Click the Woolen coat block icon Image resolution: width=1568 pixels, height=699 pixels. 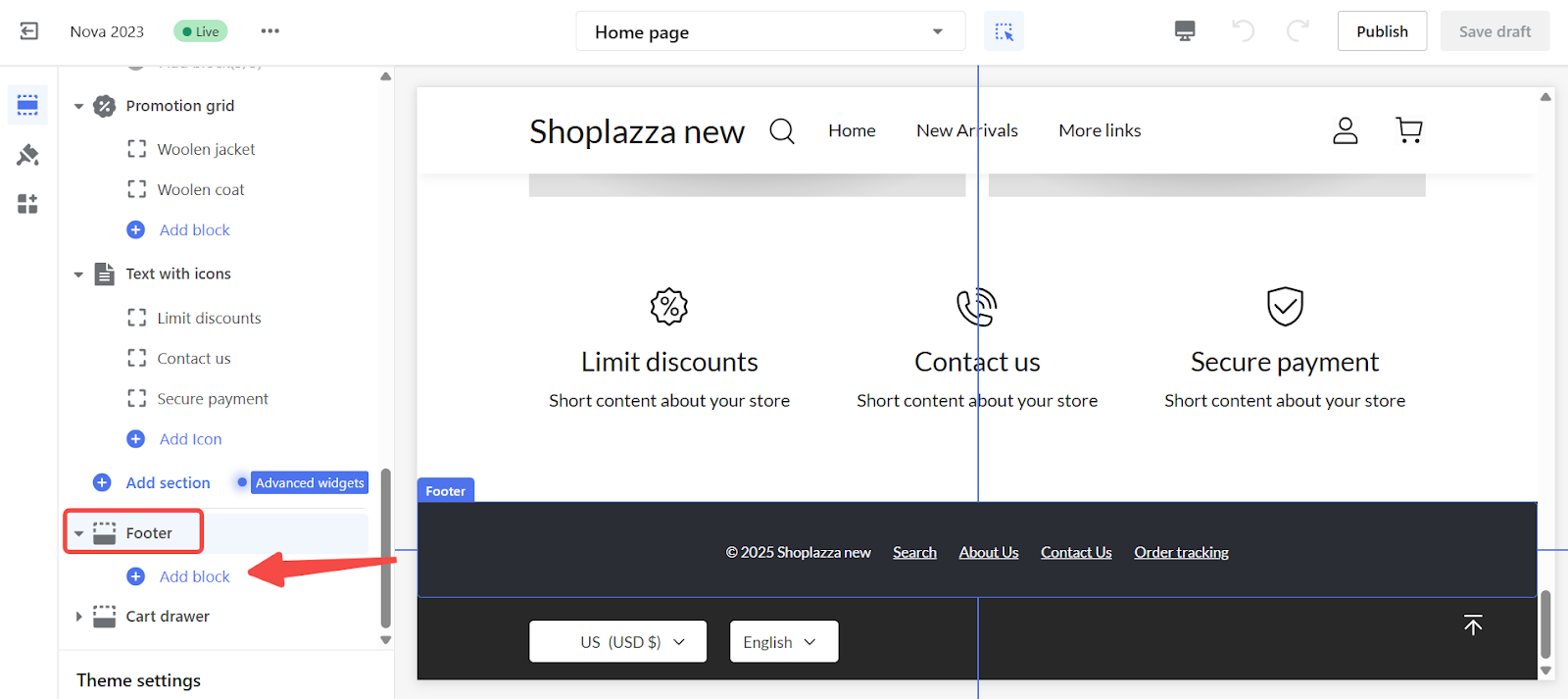click(x=137, y=189)
